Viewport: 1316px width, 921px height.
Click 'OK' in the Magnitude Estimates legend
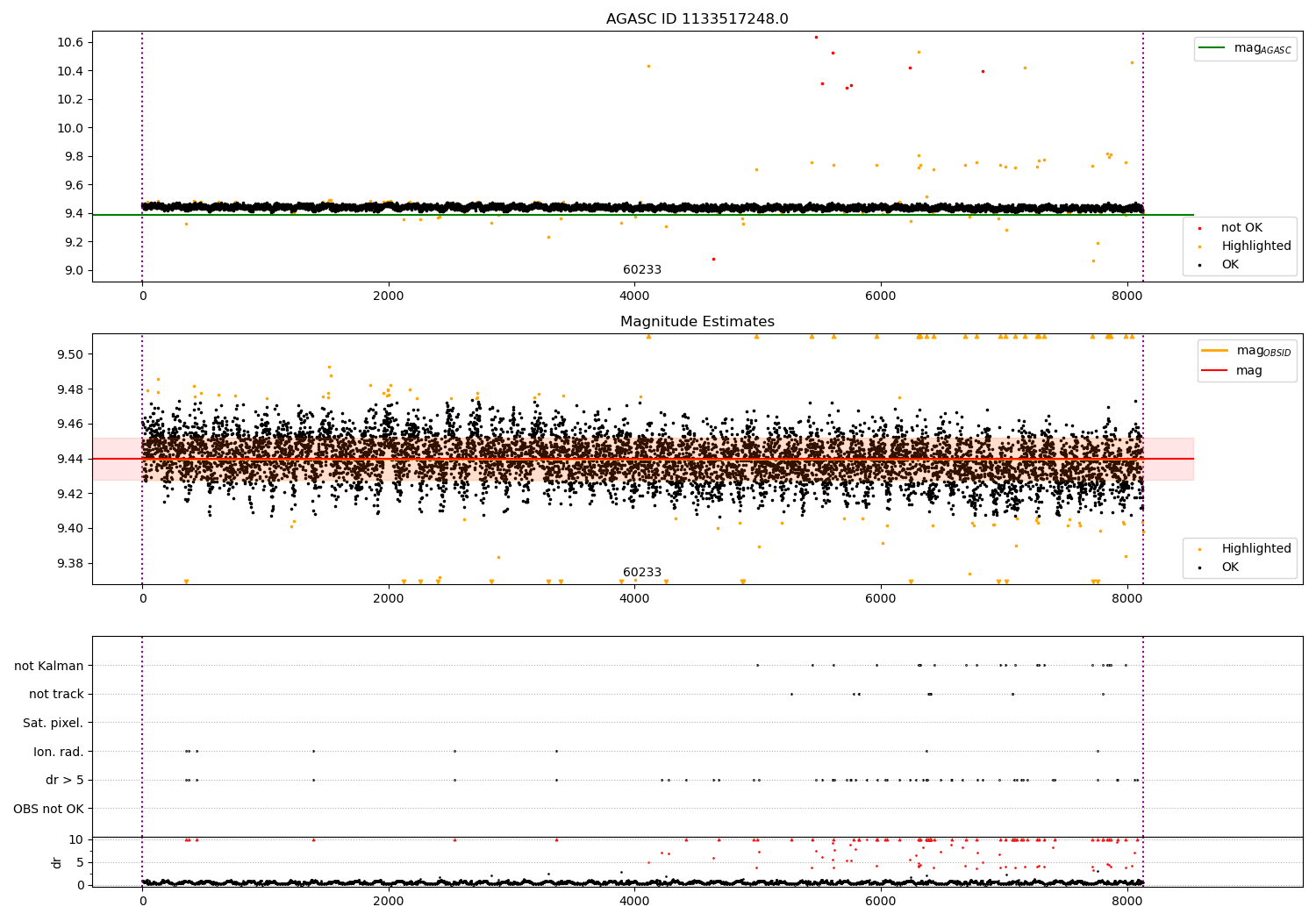coord(1230,568)
